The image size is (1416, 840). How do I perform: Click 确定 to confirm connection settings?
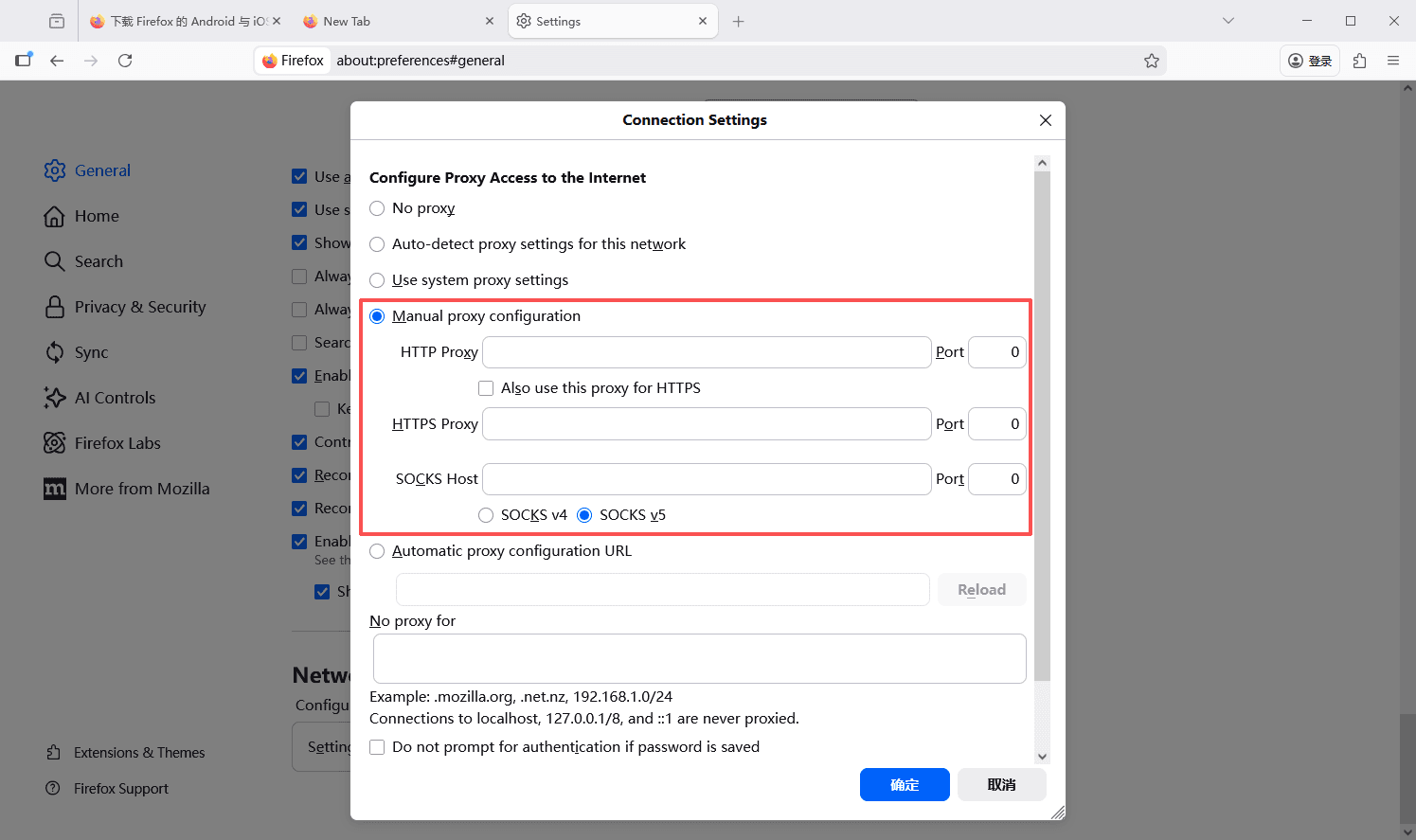coord(905,784)
